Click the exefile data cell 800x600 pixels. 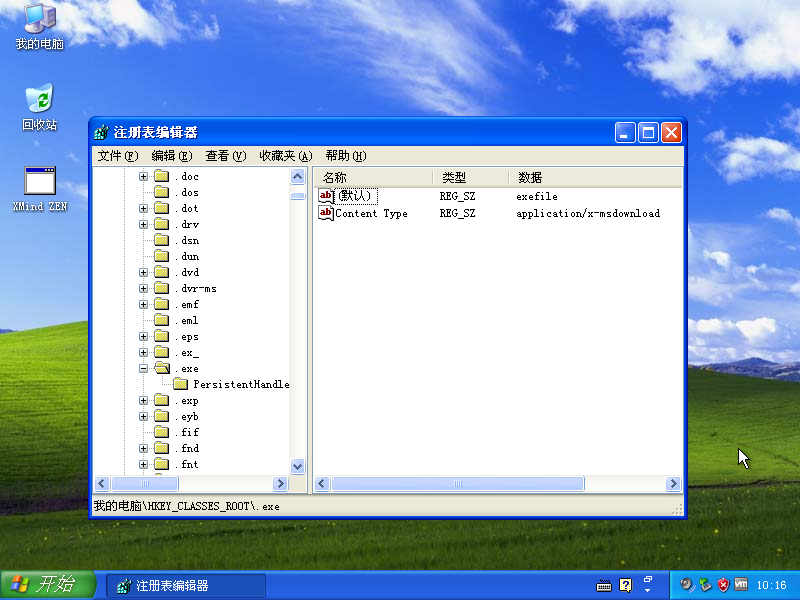coord(537,196)
